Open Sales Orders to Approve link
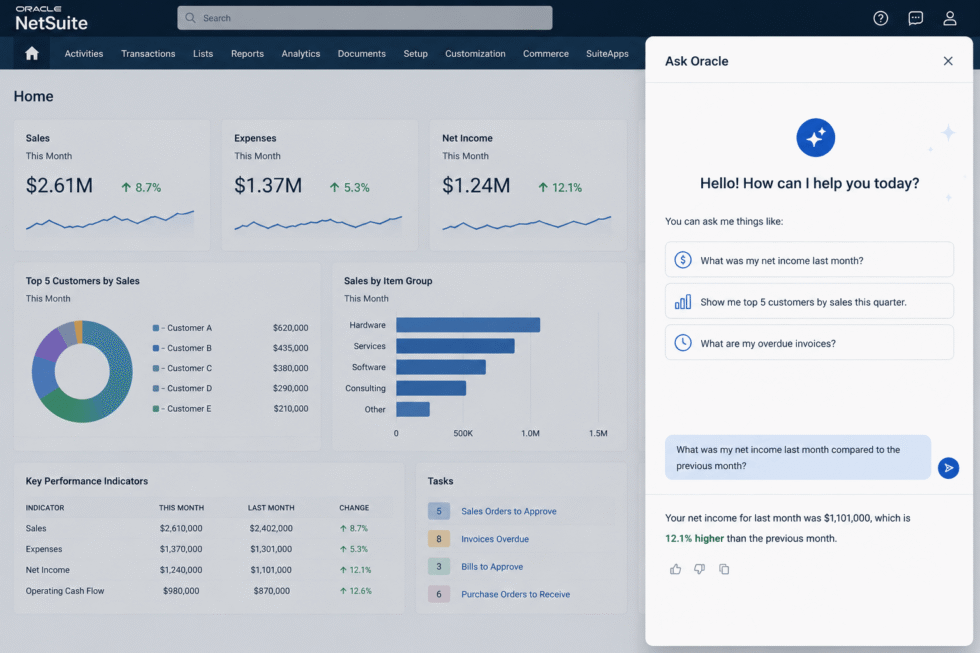Screen dimensions: 980x653 click(x=509, y=511)
